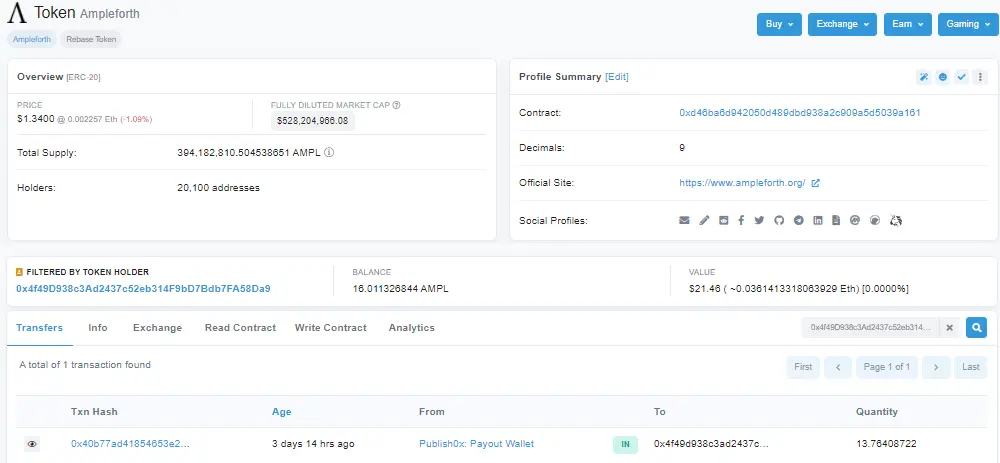Click the magic wand icon in Profile Summary
Viewport: 1000px width, 463px height.
[x=923, y=77]
